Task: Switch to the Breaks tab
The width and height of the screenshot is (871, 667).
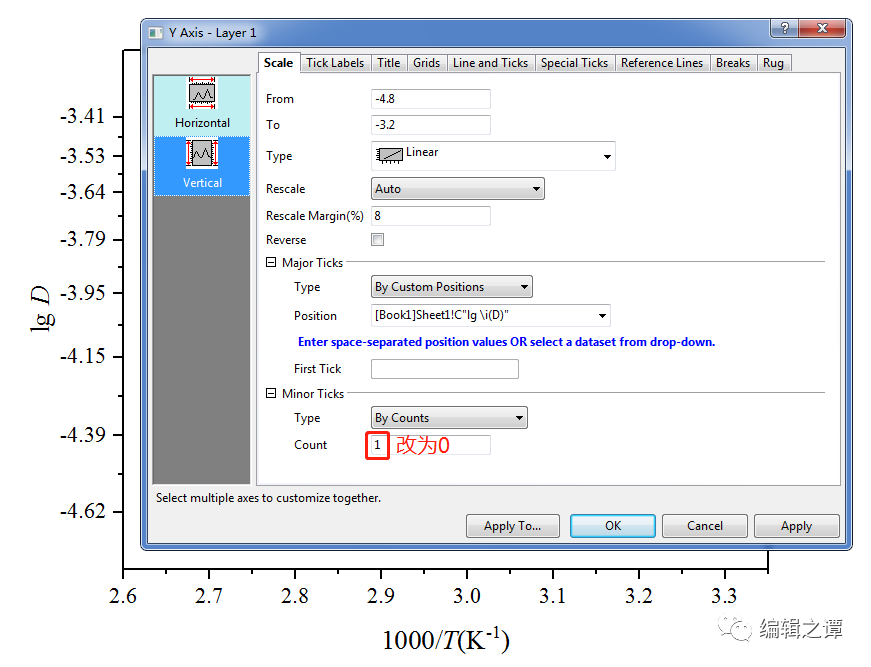Action: pos(733,62)
